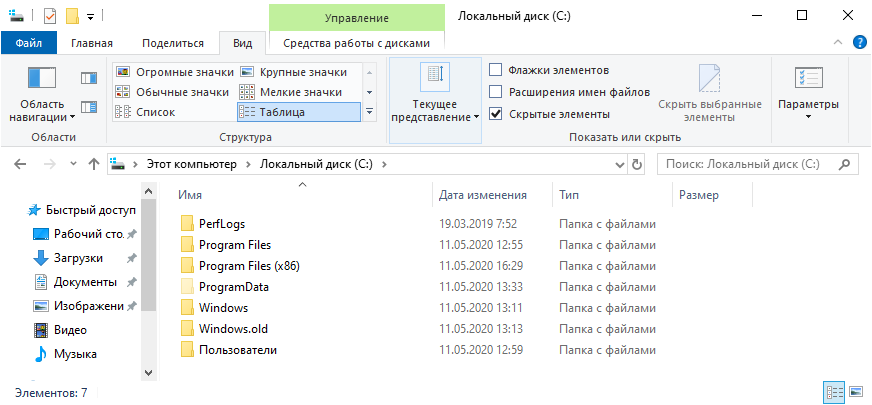872x405 pixels.
Task: Switch to large thumbnails view in status bar
Action: [855, 392]
